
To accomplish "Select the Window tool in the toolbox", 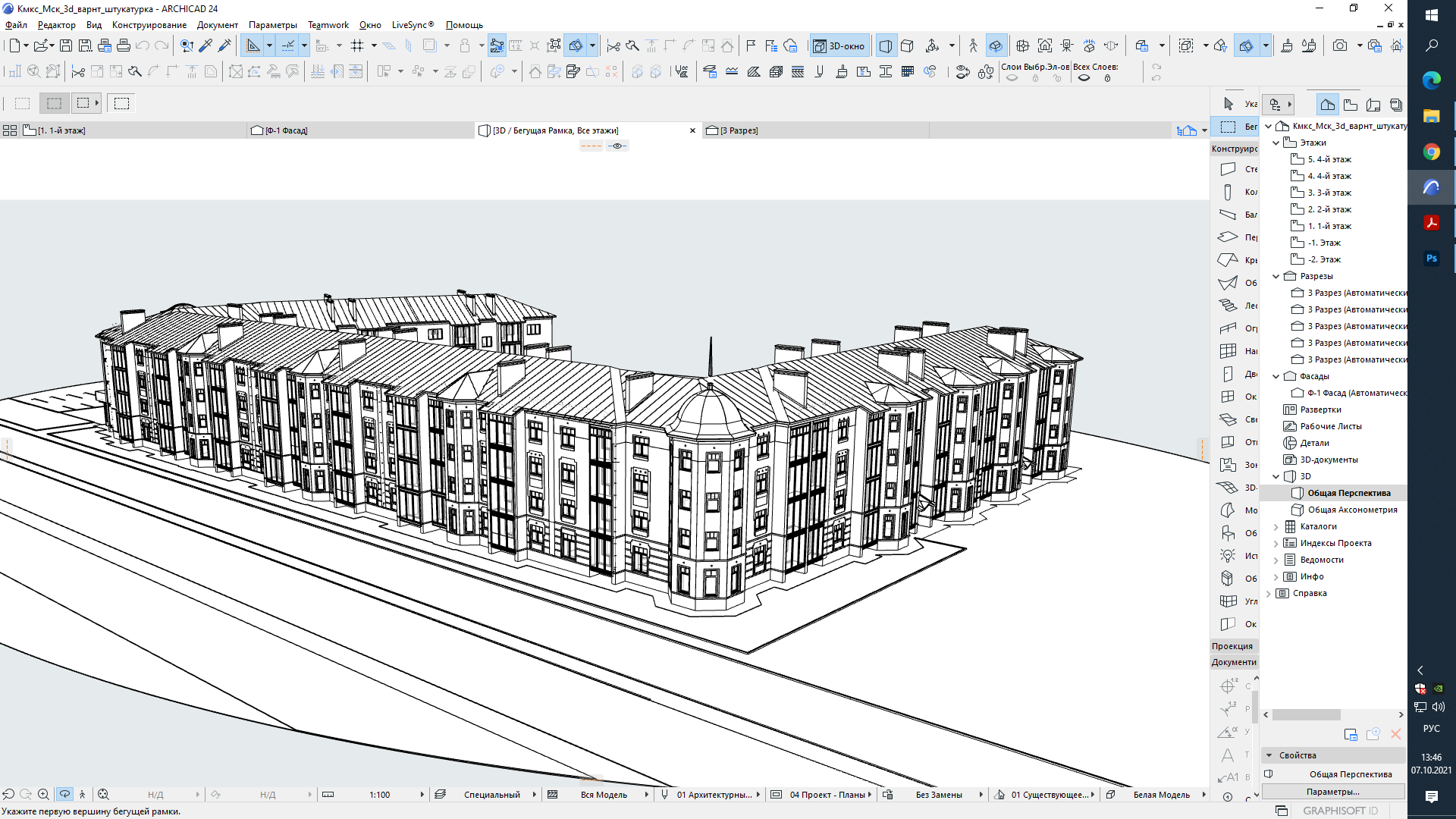I will [x=1234, y=397].
